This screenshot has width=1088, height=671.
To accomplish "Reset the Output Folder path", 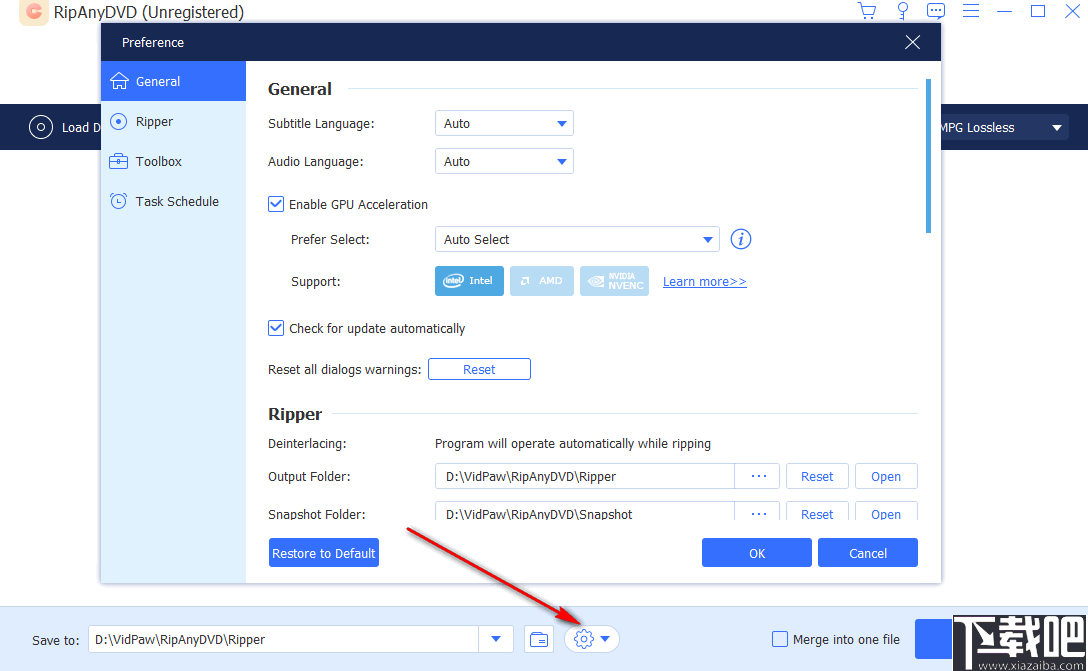I will pos(817,477).
